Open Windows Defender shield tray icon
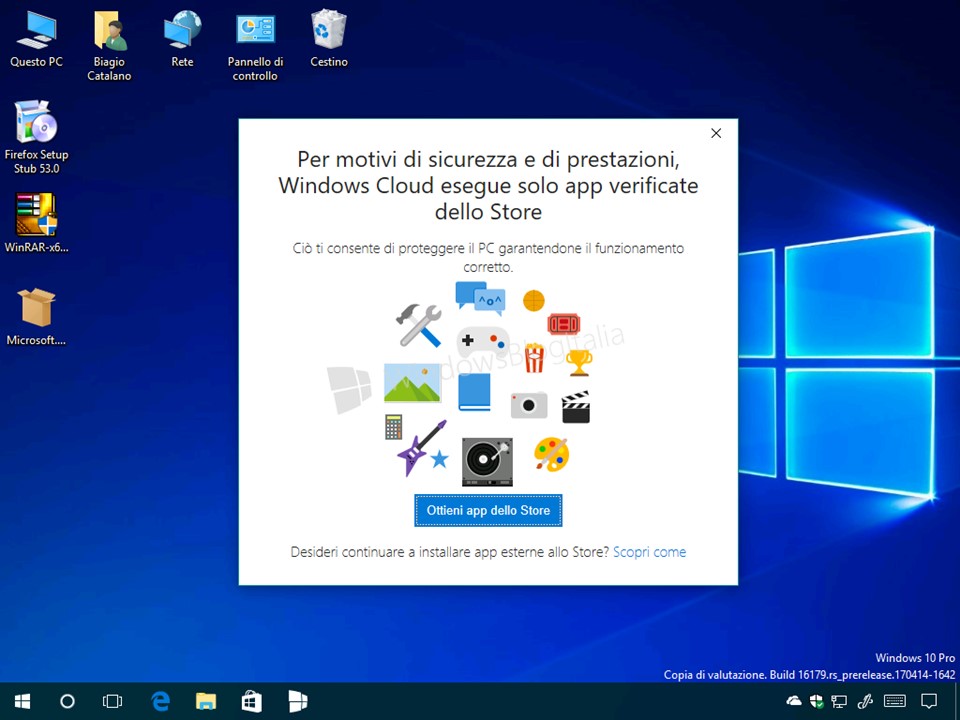960x720 pixels. click(816, 701)
